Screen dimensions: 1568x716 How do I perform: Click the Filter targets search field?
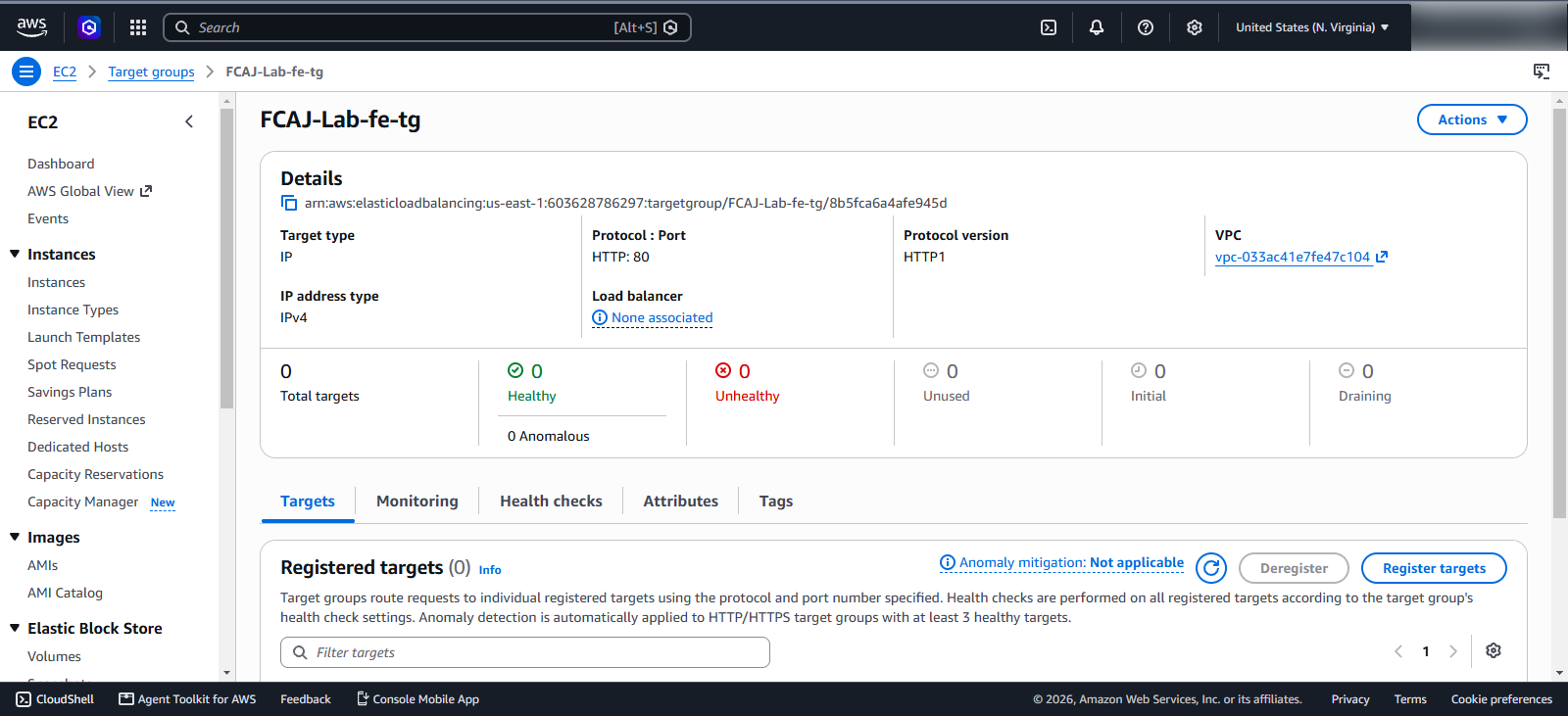[525, 652]
